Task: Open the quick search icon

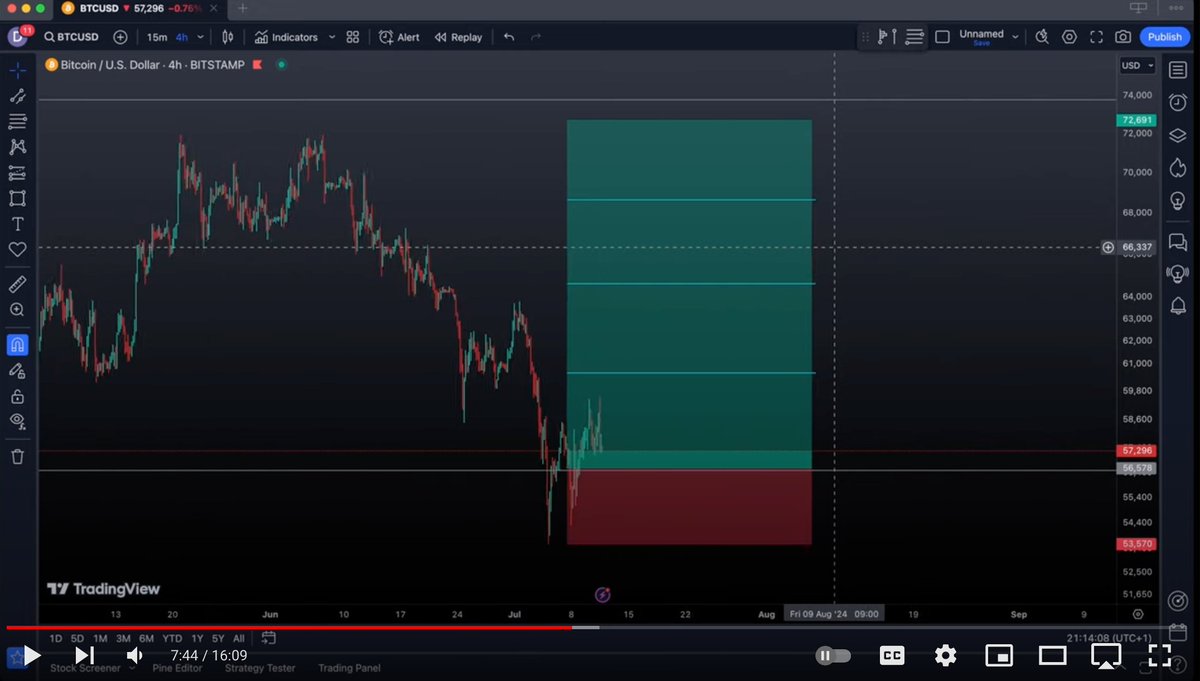Action: [1042, 37]
